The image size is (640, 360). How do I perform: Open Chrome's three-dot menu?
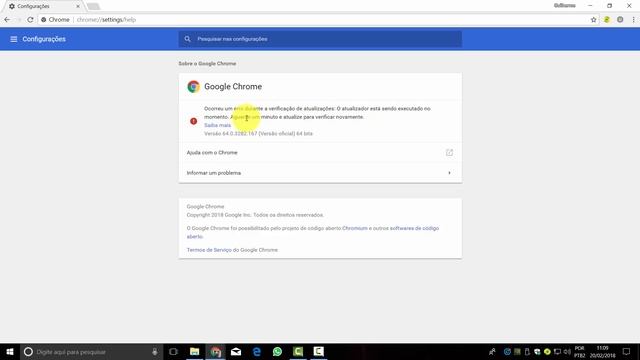(x=633, y=20)
